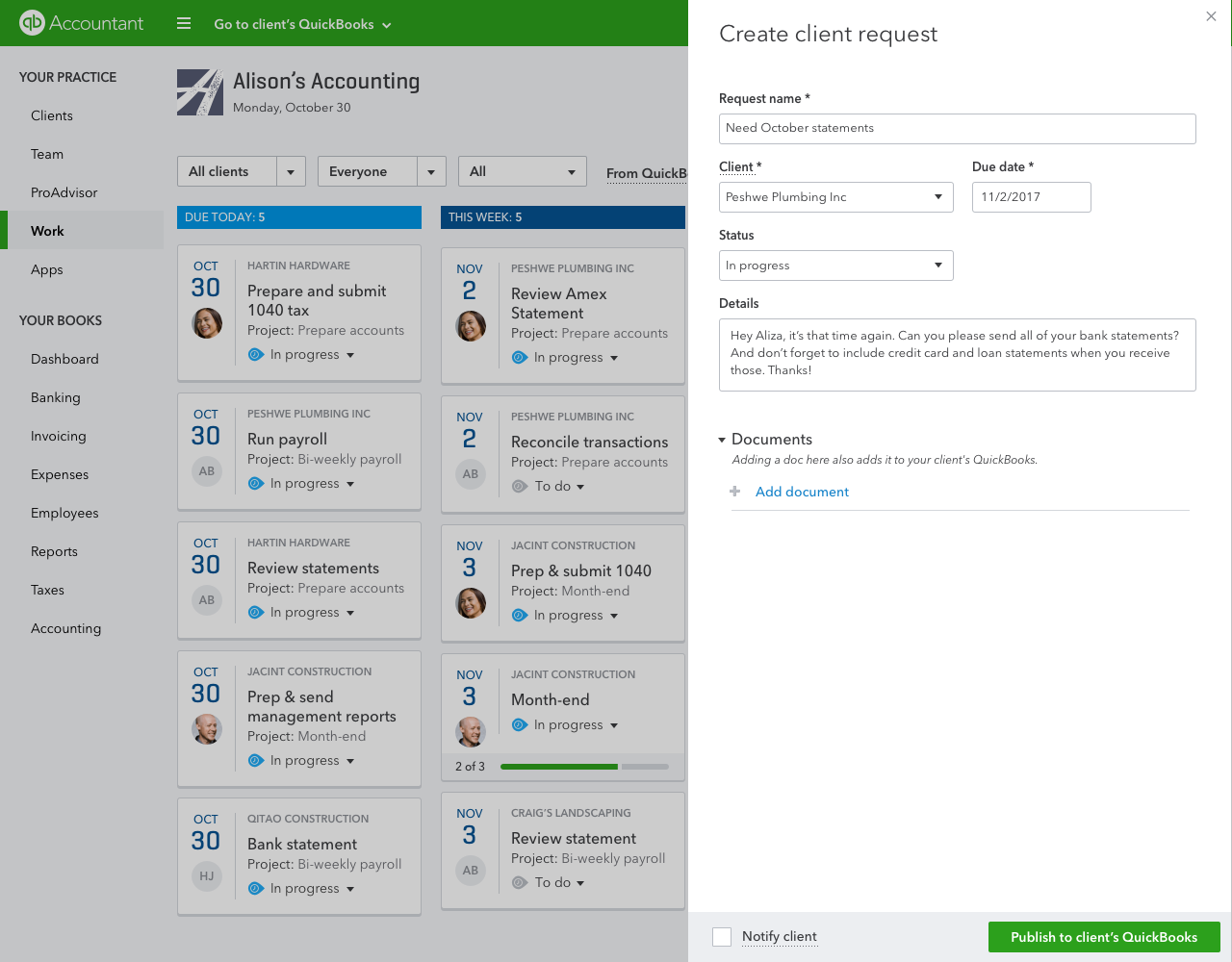Tick the Notify client checkbox
This screenshot has height=962, width=1232.
(722, 937)
